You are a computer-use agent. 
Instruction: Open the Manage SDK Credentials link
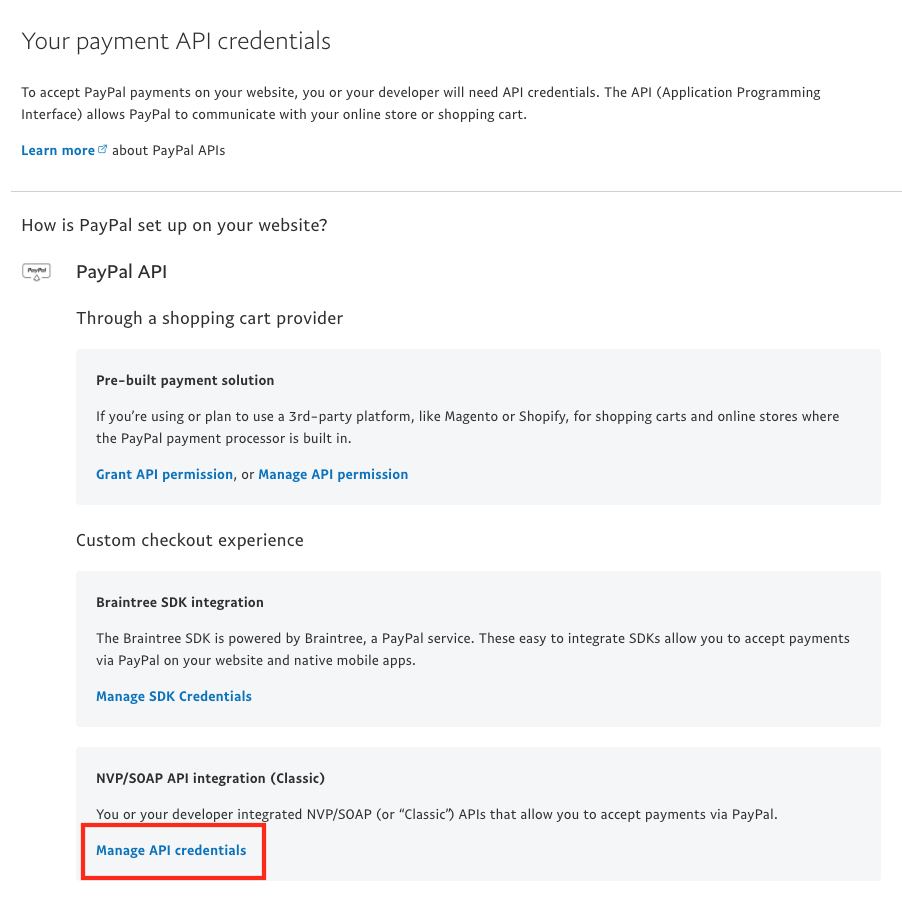(174, 696)
